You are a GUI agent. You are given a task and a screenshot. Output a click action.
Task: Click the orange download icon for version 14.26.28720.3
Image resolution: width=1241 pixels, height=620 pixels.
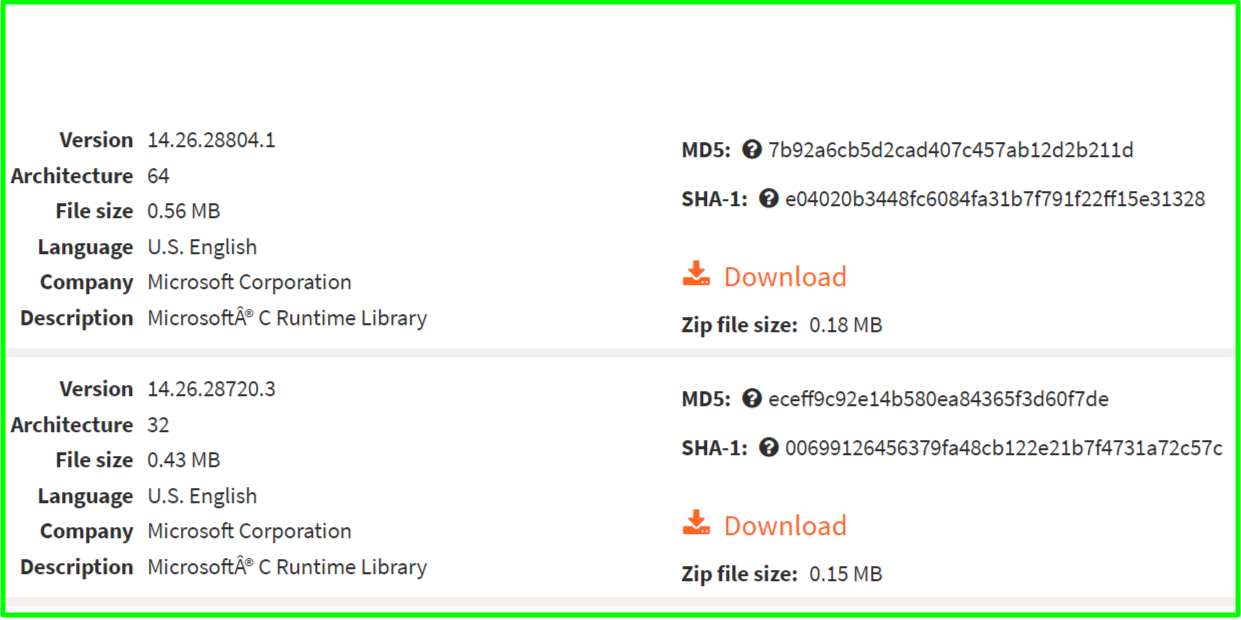[696, 524]
